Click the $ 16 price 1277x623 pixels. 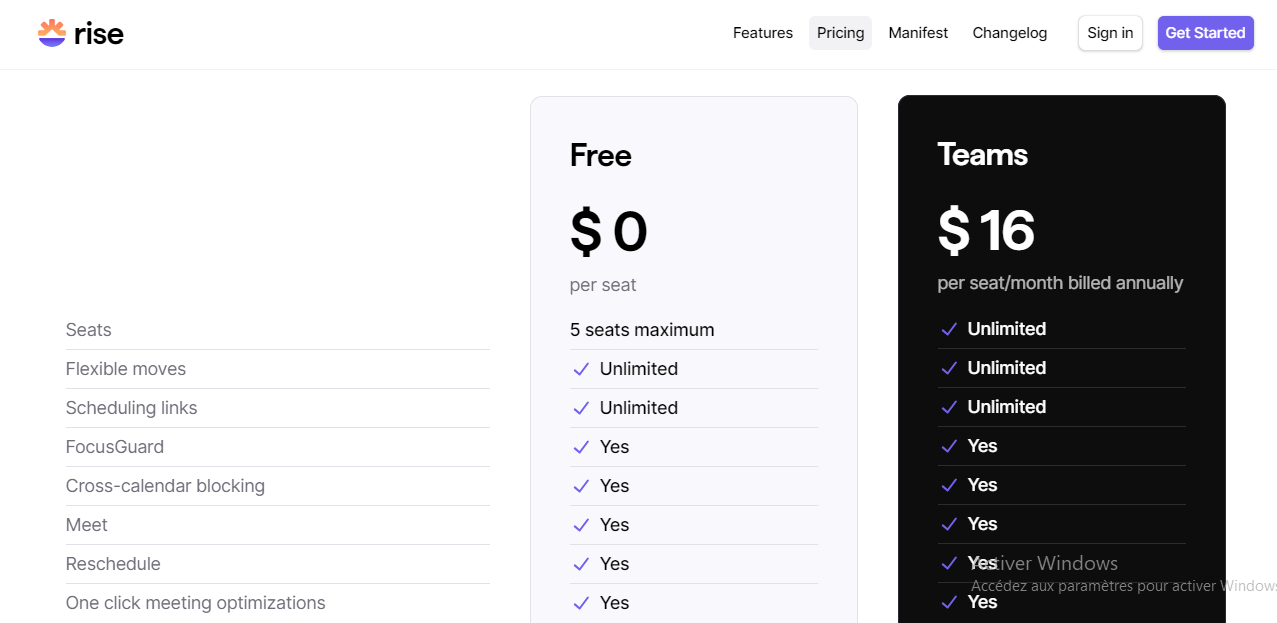click(986, 231)
